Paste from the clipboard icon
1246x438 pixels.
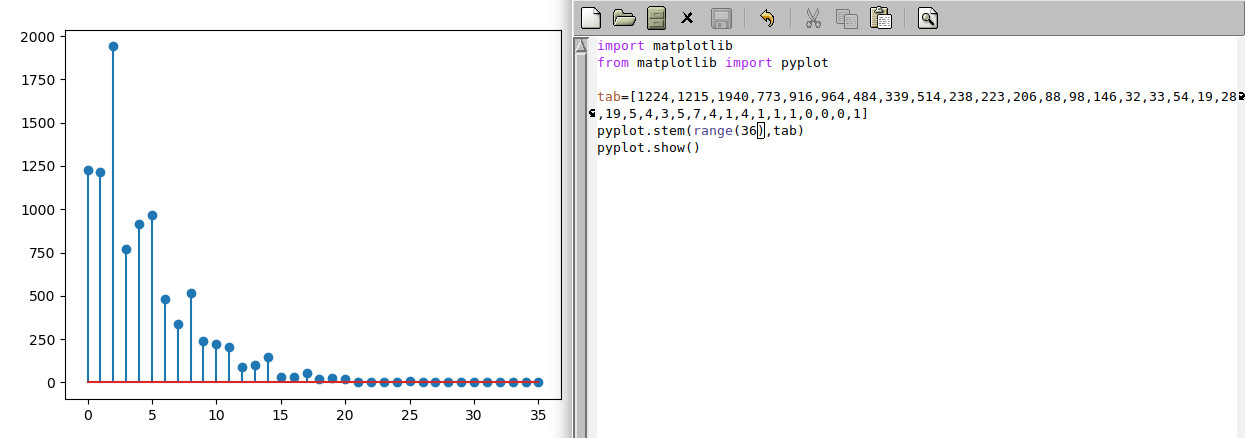(x=880, y=17)
